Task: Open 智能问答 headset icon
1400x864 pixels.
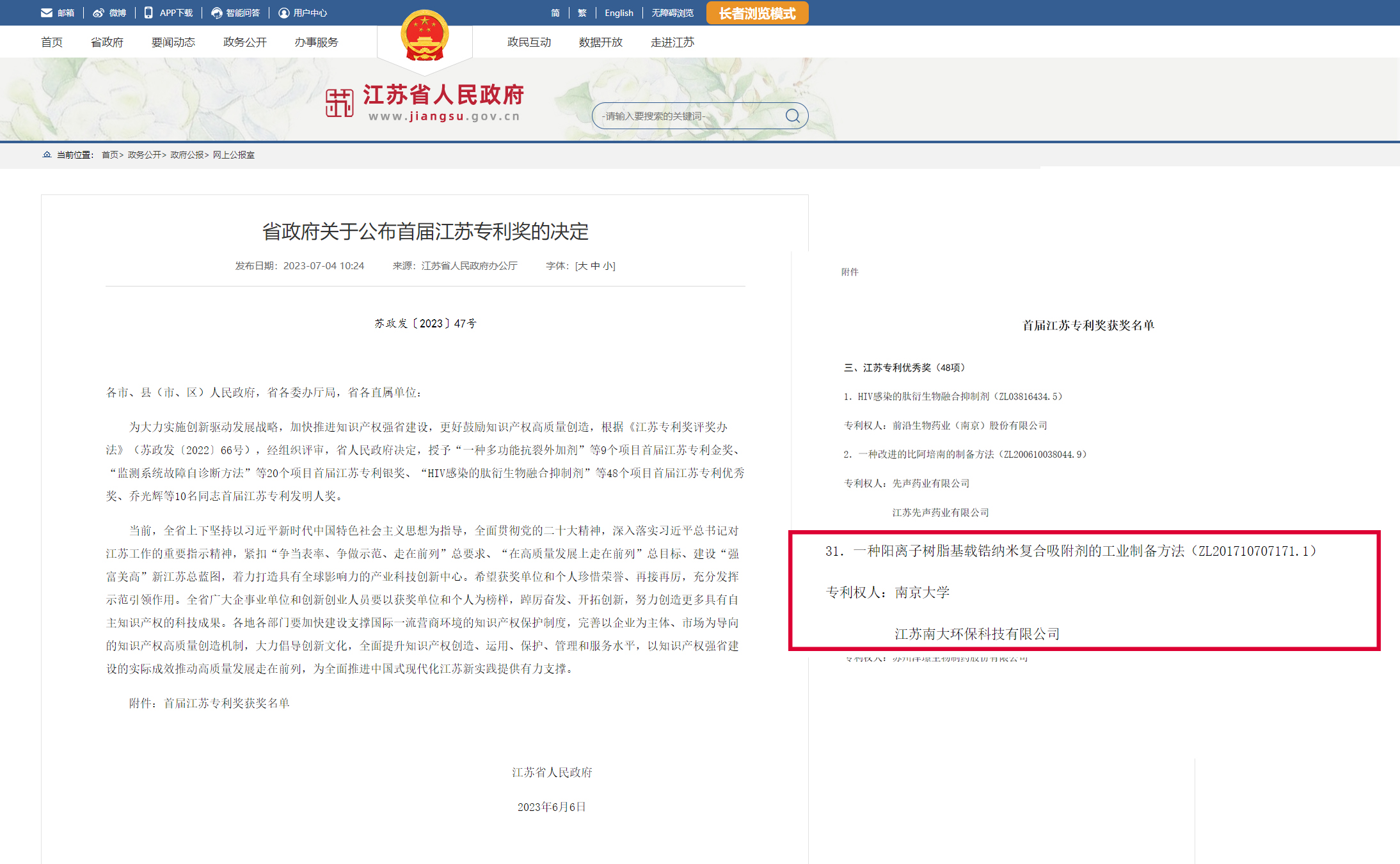Action: point(217,13)
